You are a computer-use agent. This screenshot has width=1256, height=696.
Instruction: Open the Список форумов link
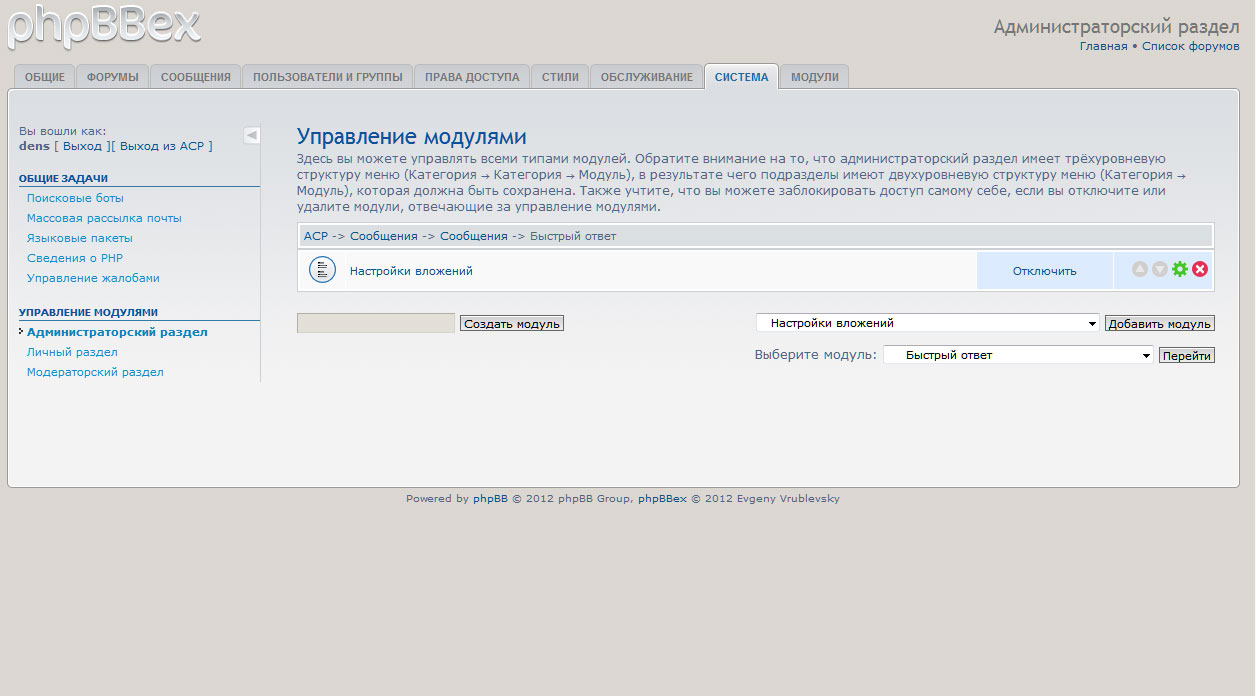pyautogui.click(x=1190, y=46)
